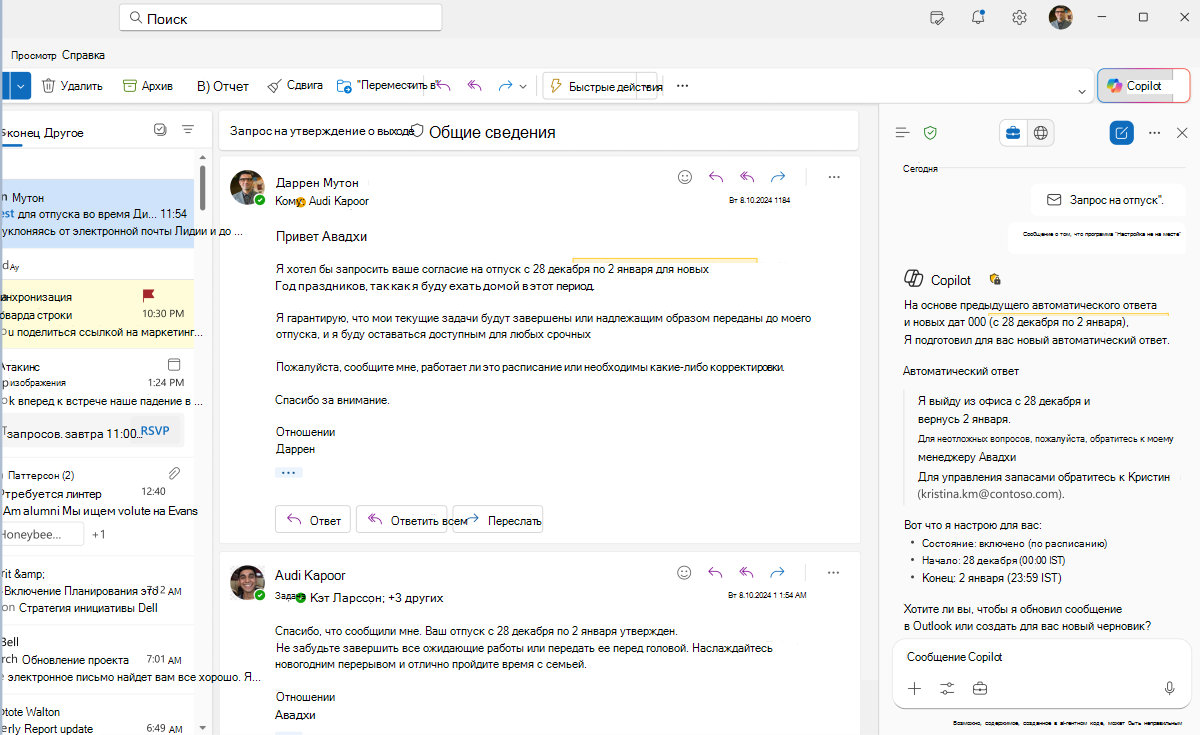Click the red flag on the synchronization email
Image resolution: width=1200 pixels, height=735 pixels.
pos(149,295)
